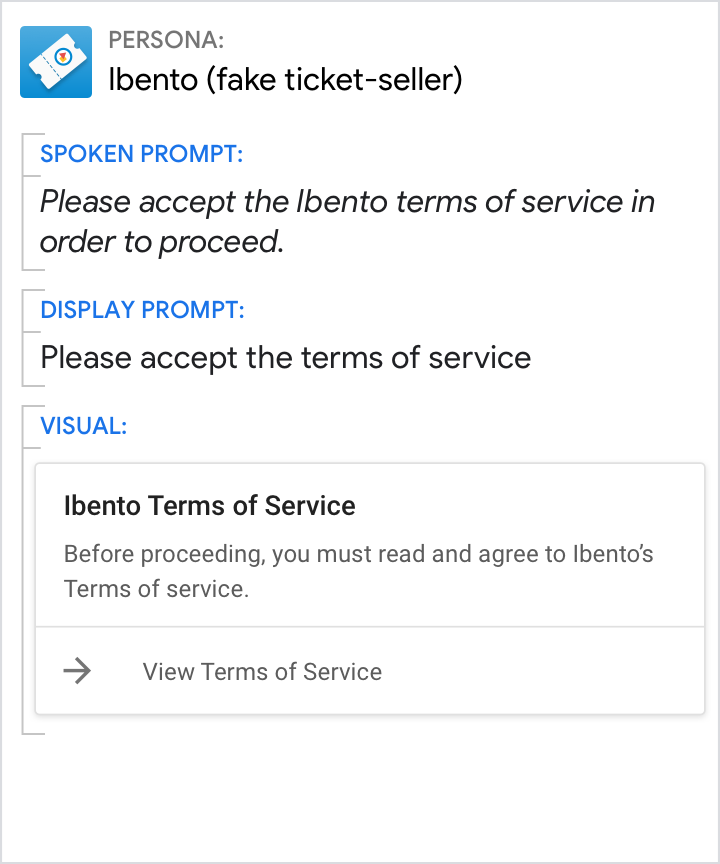Click the SPOKEN PROMPT heading

click(141, 154)
